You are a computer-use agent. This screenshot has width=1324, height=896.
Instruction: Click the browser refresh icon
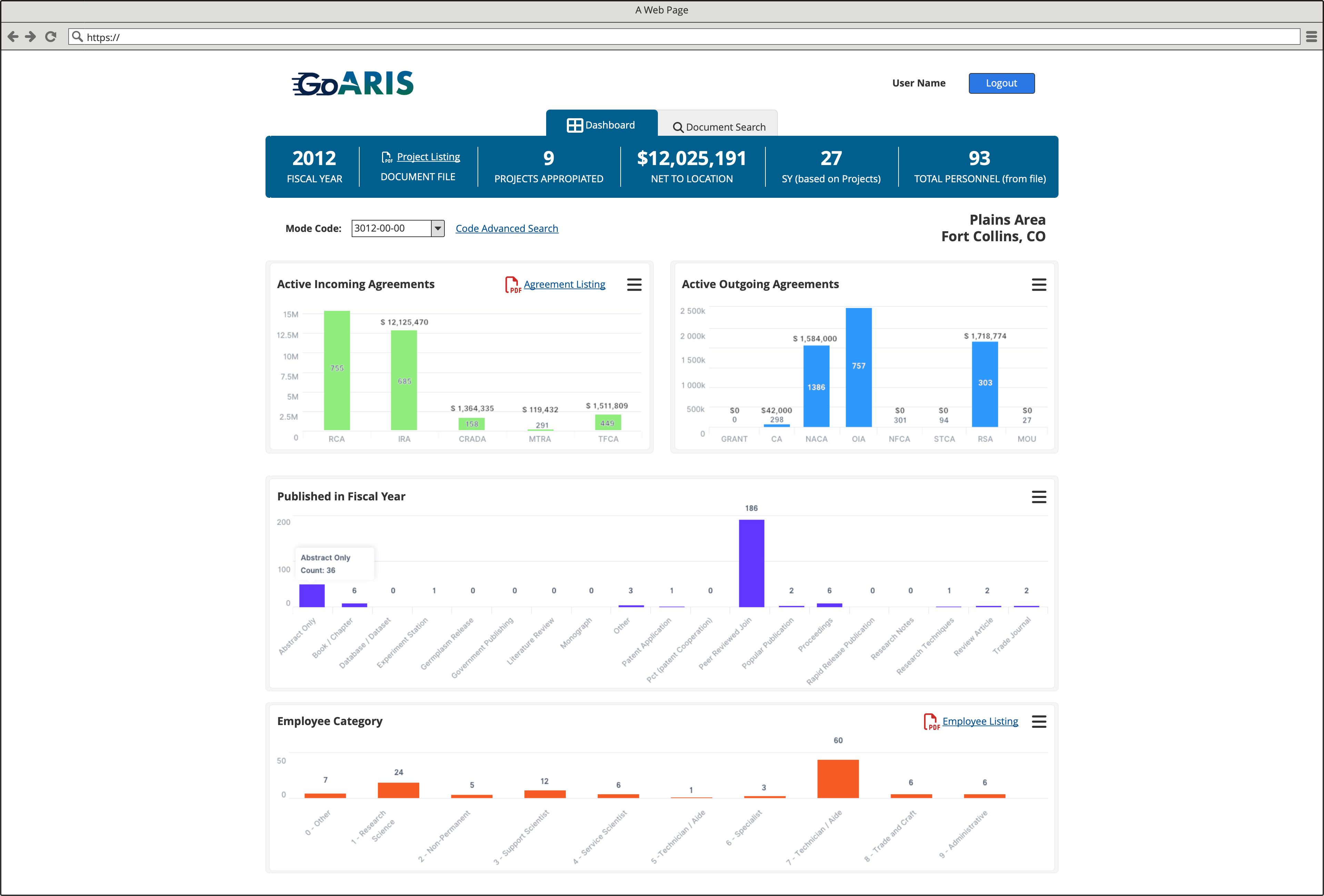(51, 37)
